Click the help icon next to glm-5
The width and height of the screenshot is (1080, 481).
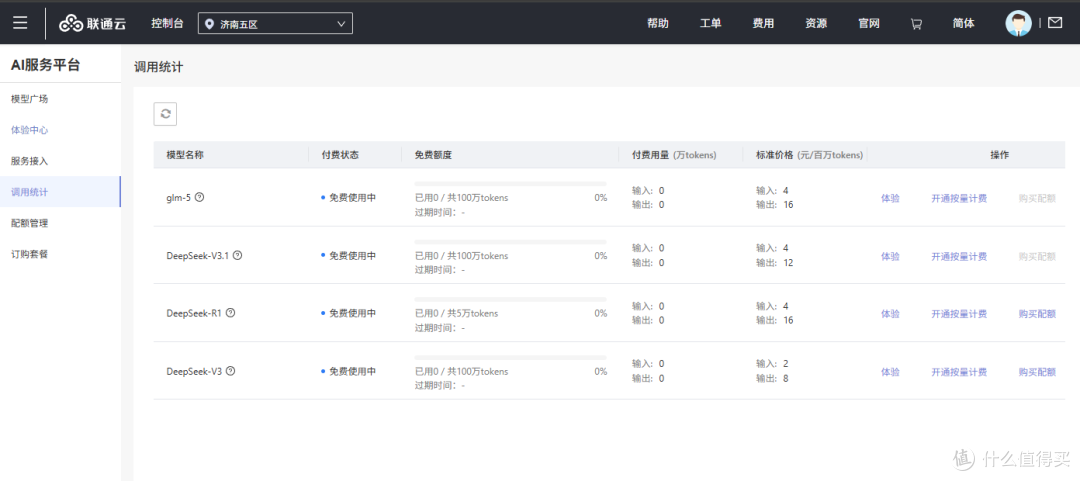coord(200,197)
